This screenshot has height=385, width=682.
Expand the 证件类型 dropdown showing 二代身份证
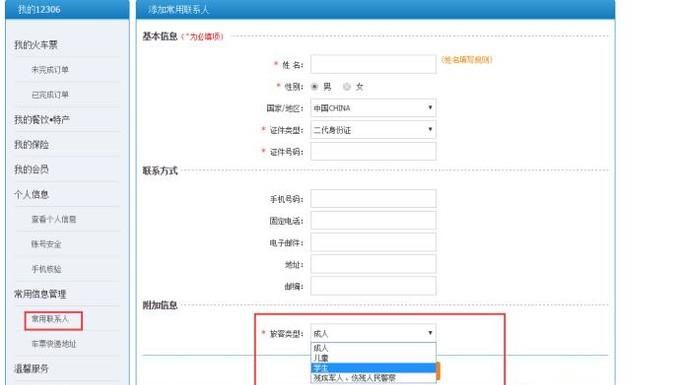[373, 130]
